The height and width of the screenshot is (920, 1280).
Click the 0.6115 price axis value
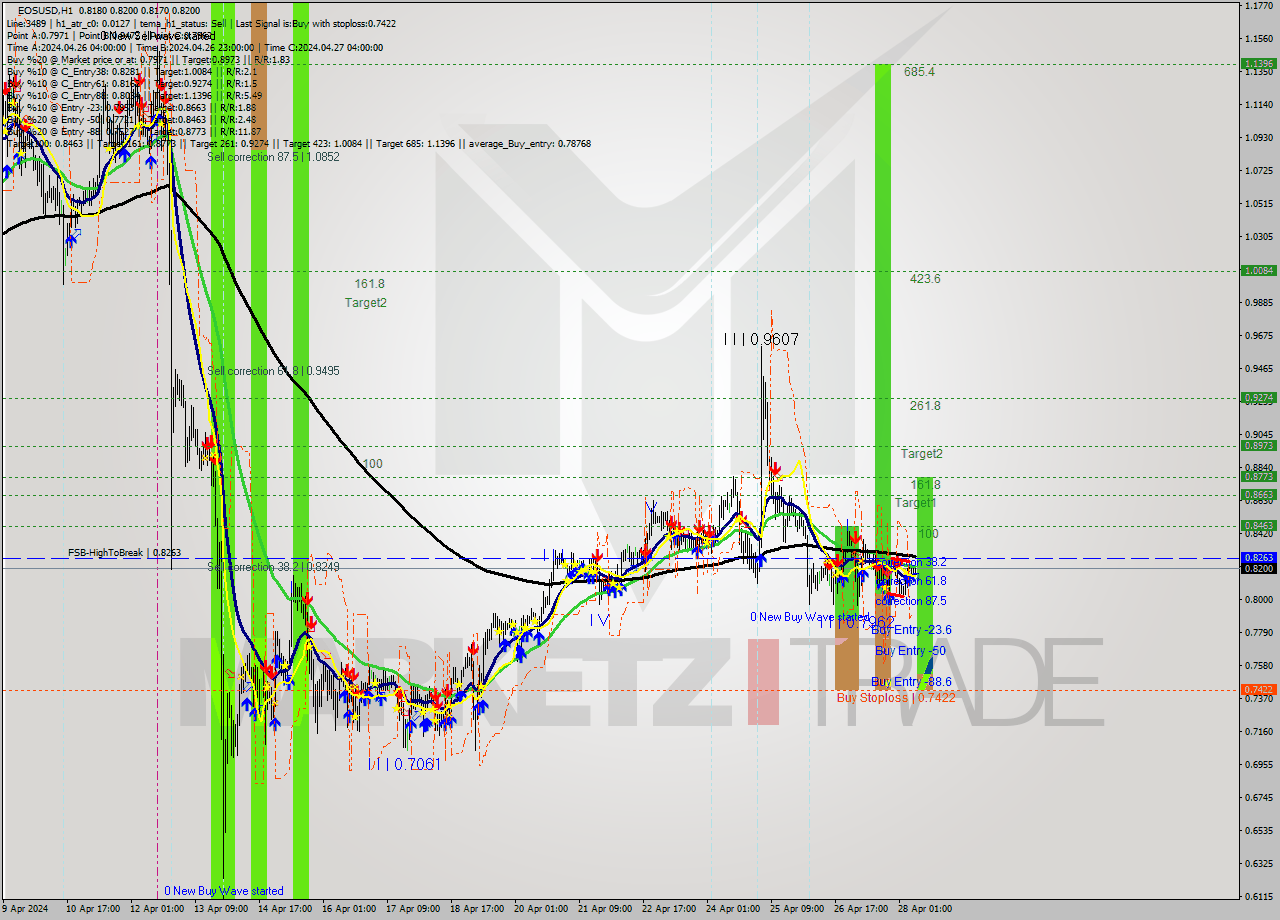point(1258,896)
